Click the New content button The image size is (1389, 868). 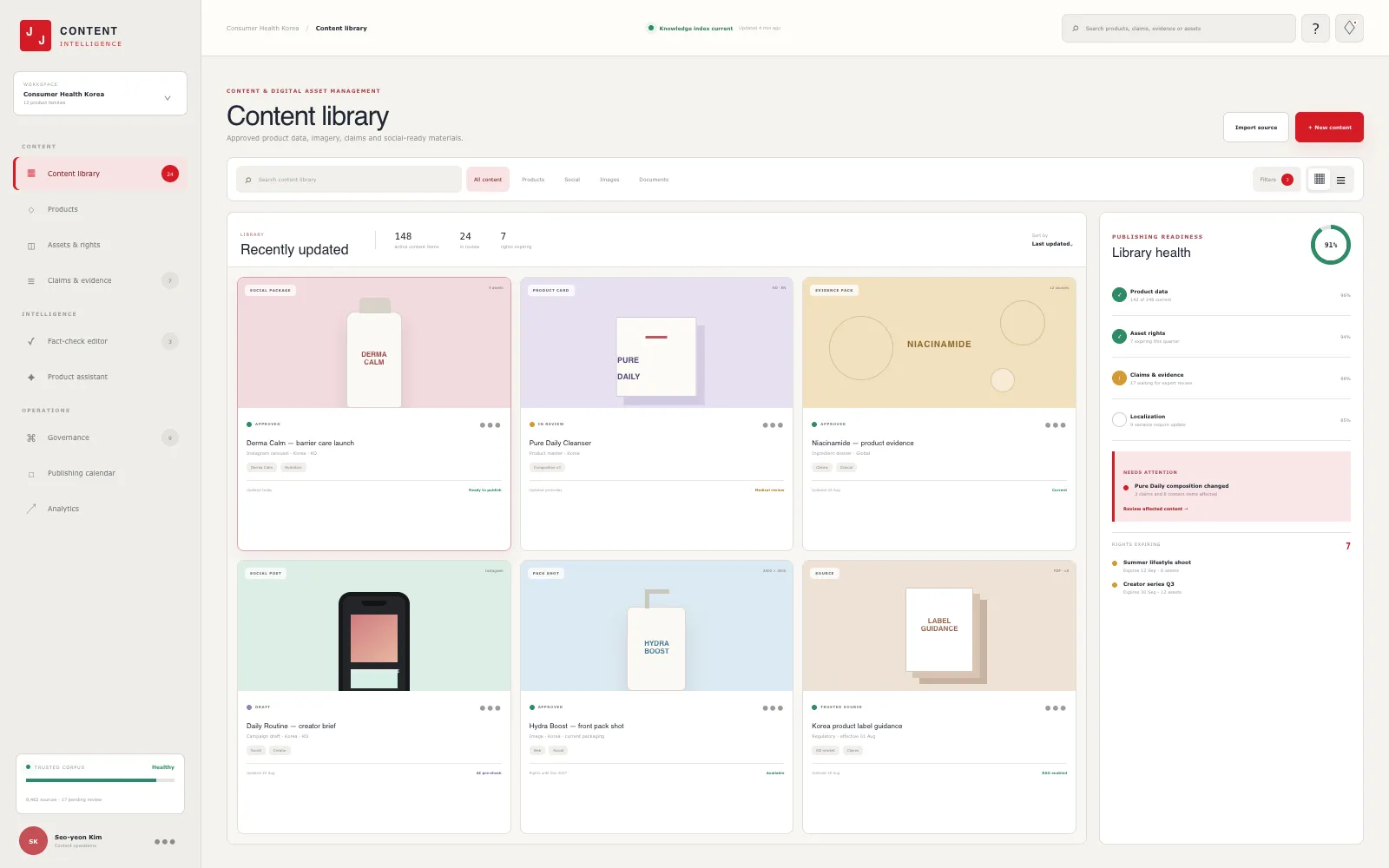click(x=1329, y=128)
